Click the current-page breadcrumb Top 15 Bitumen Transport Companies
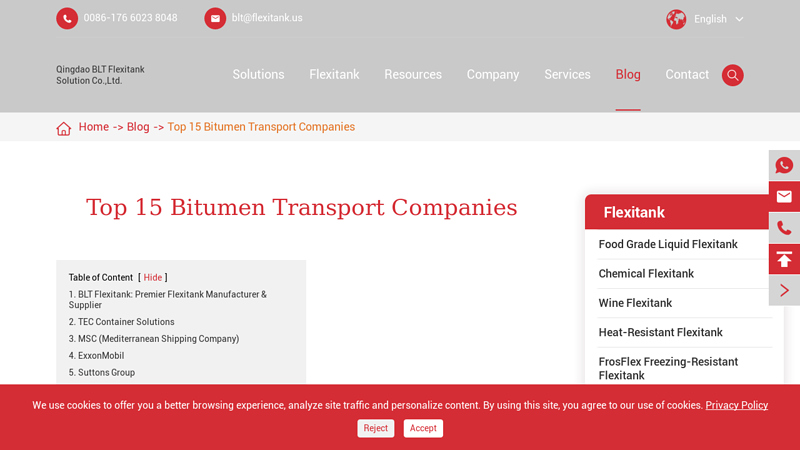The image size is (800, 450). (261, 127)
